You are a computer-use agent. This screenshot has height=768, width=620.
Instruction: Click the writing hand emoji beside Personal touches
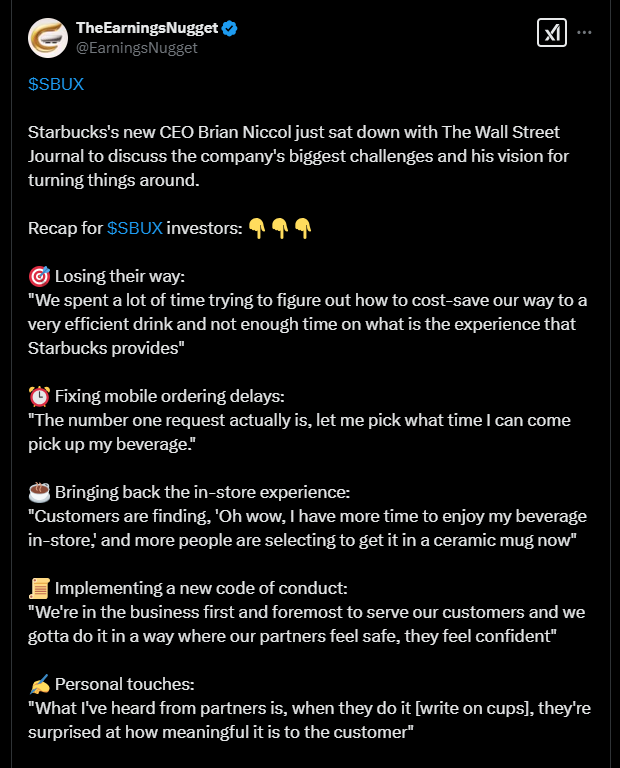39,684
